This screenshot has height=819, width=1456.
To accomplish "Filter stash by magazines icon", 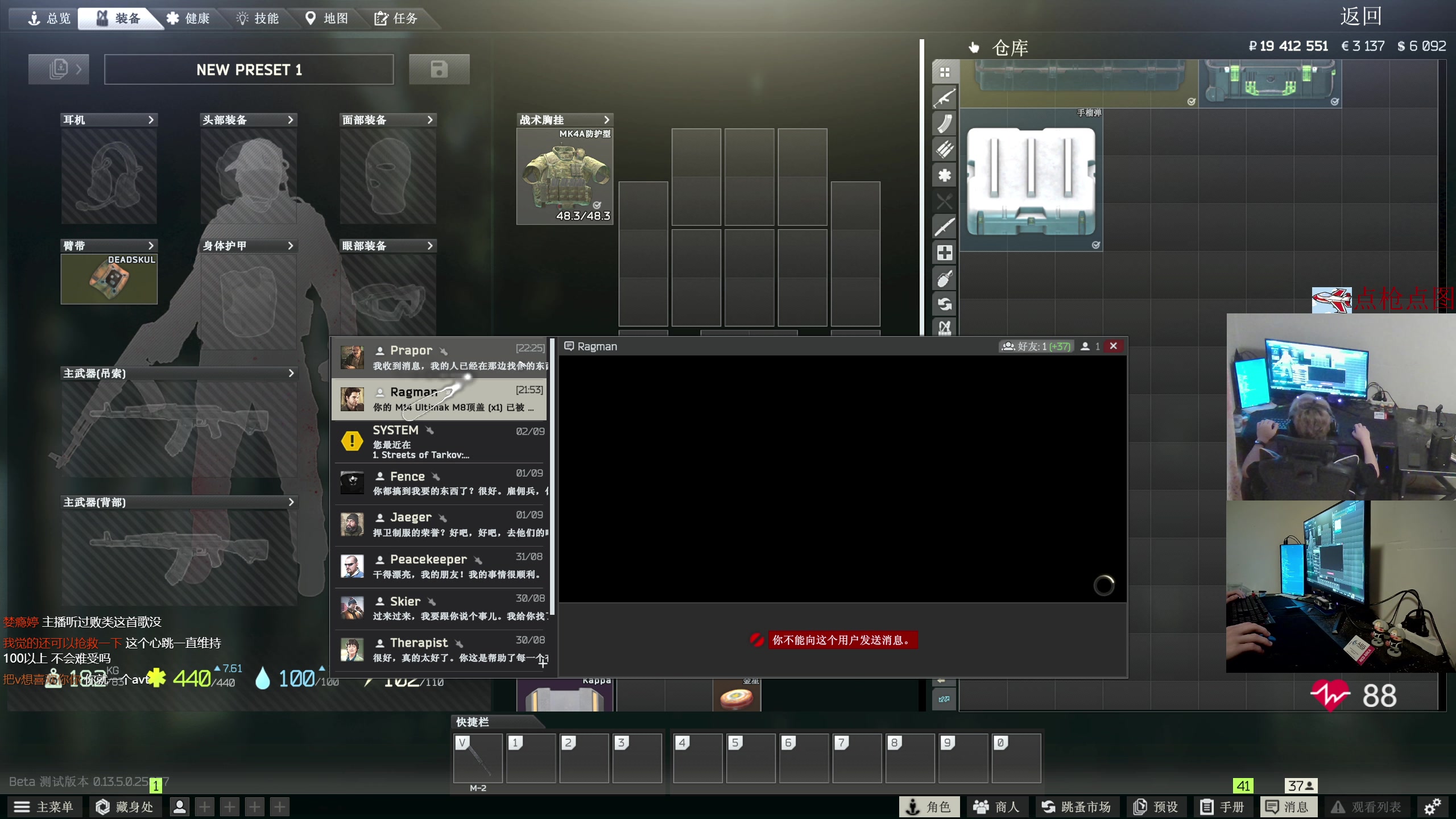I will (x=945, y=123).
